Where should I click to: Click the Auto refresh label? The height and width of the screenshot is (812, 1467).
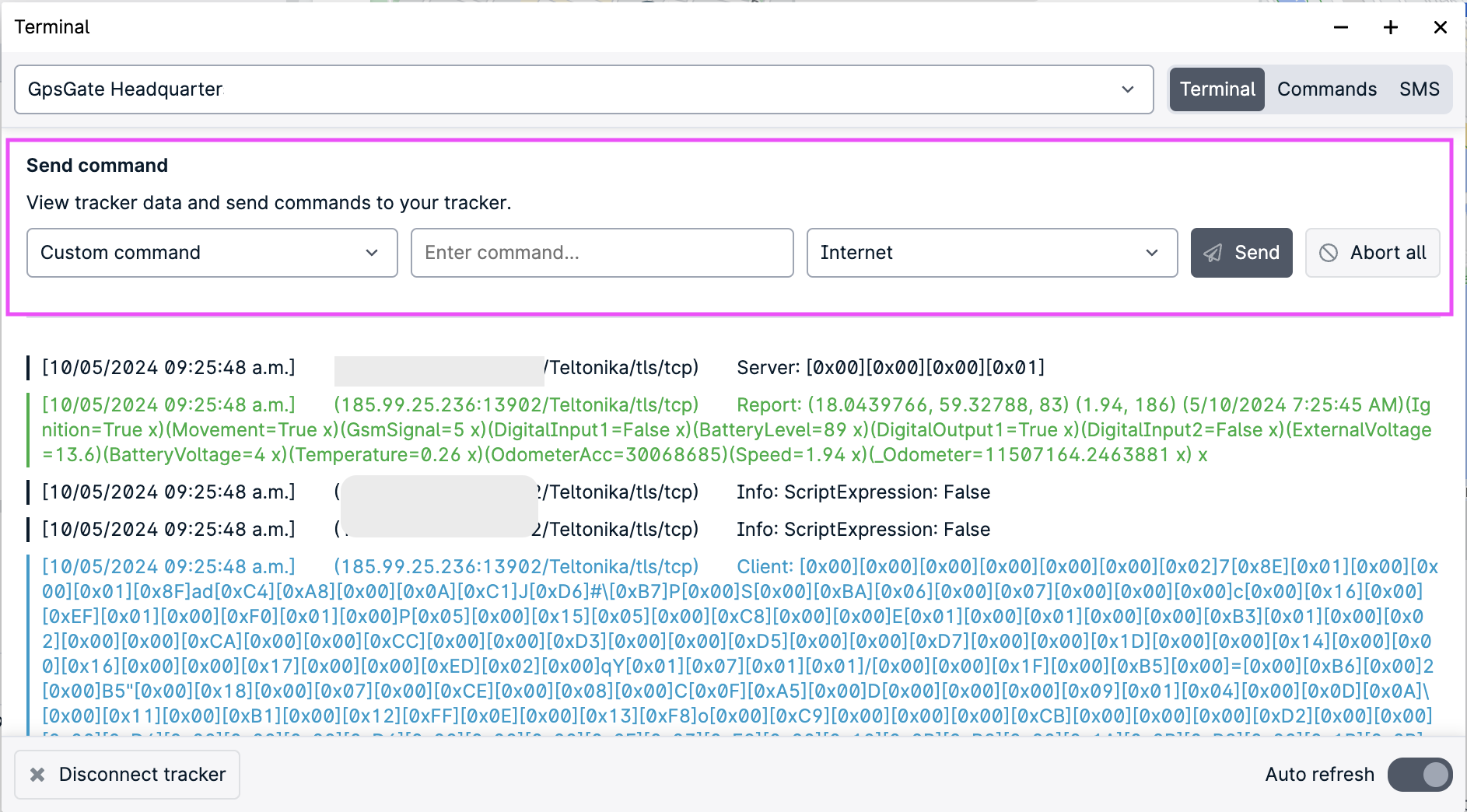pos(1319,775)
